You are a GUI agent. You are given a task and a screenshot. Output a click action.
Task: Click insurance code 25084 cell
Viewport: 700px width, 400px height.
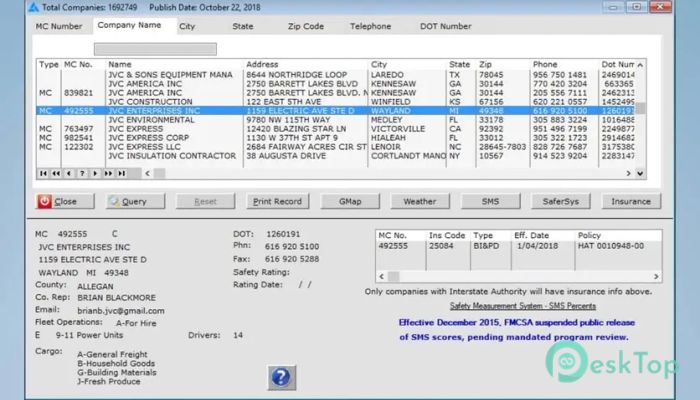click(x=441, y=246)
